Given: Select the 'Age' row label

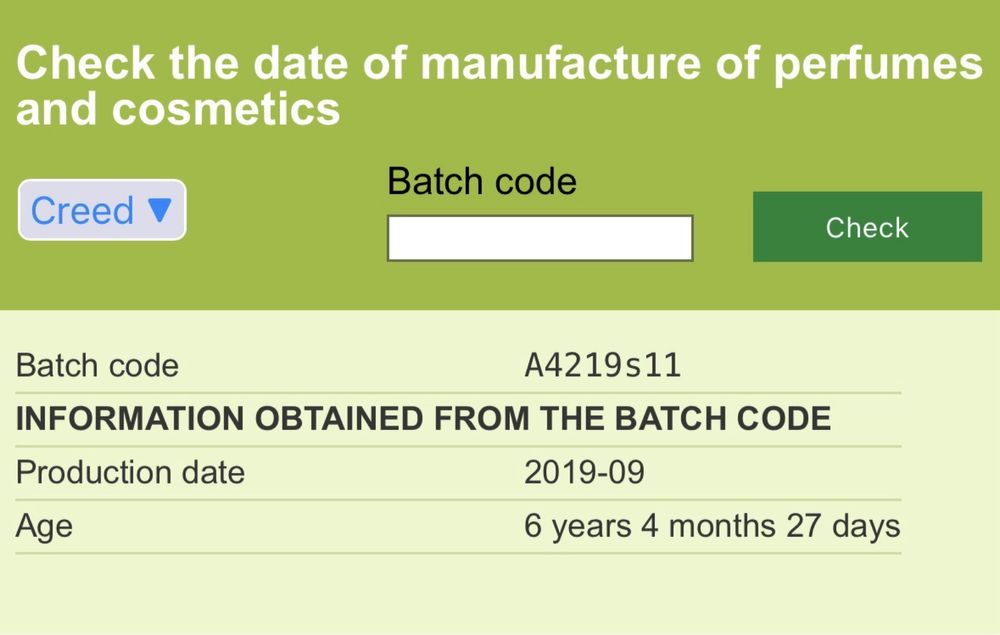Looking at the screenshot, I should [x=44, y=527].
